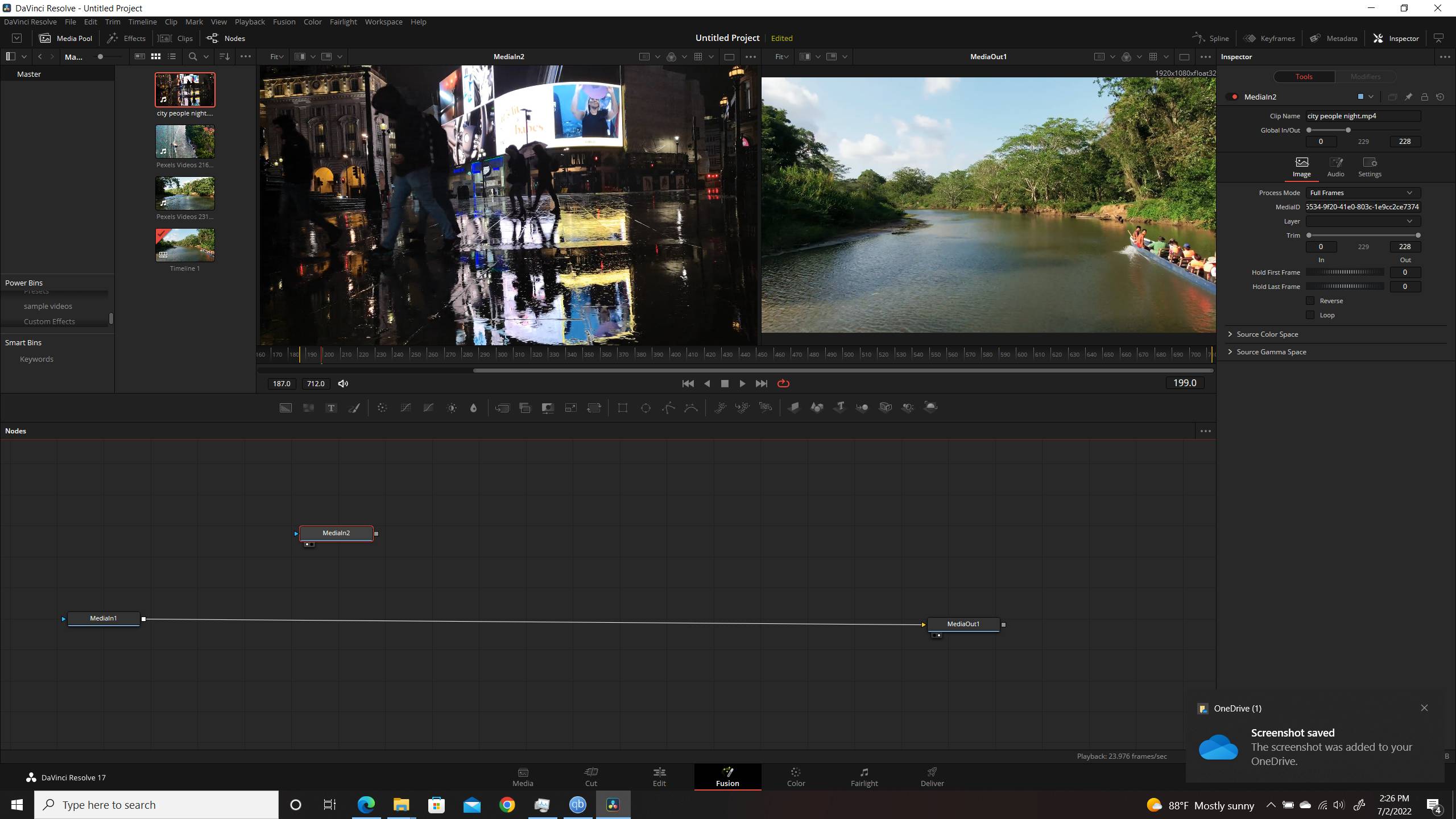Add a Background node from the toolbar

[286, 407]
